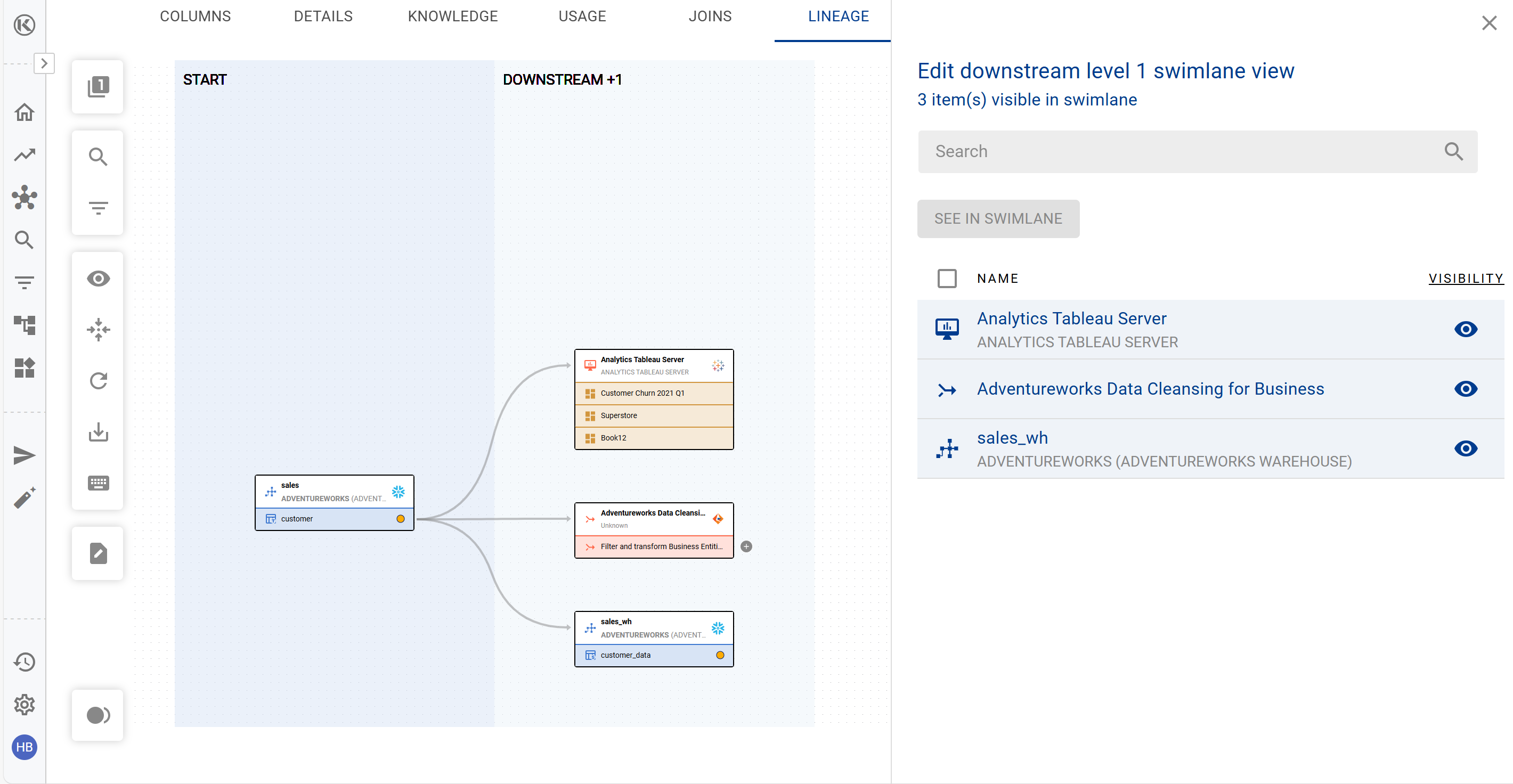Click the history clock icon in sidebar
The height and width of the screenshot is (784, 1513).
click(25, 662)
